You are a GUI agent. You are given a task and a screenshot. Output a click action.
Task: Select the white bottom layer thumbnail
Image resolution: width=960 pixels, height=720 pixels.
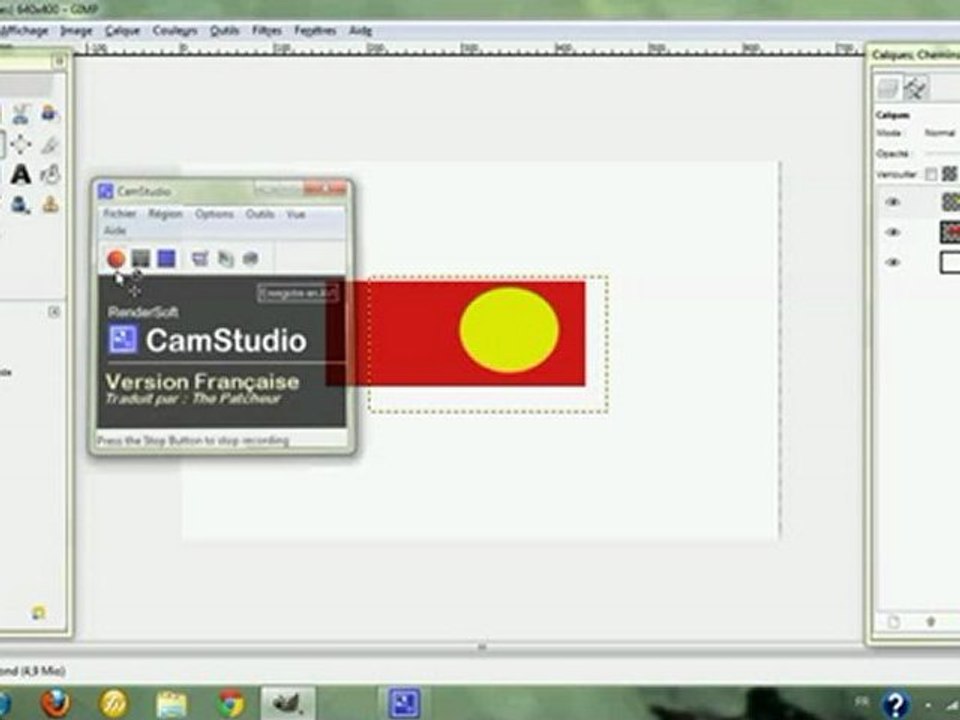(x=950, y=262)
